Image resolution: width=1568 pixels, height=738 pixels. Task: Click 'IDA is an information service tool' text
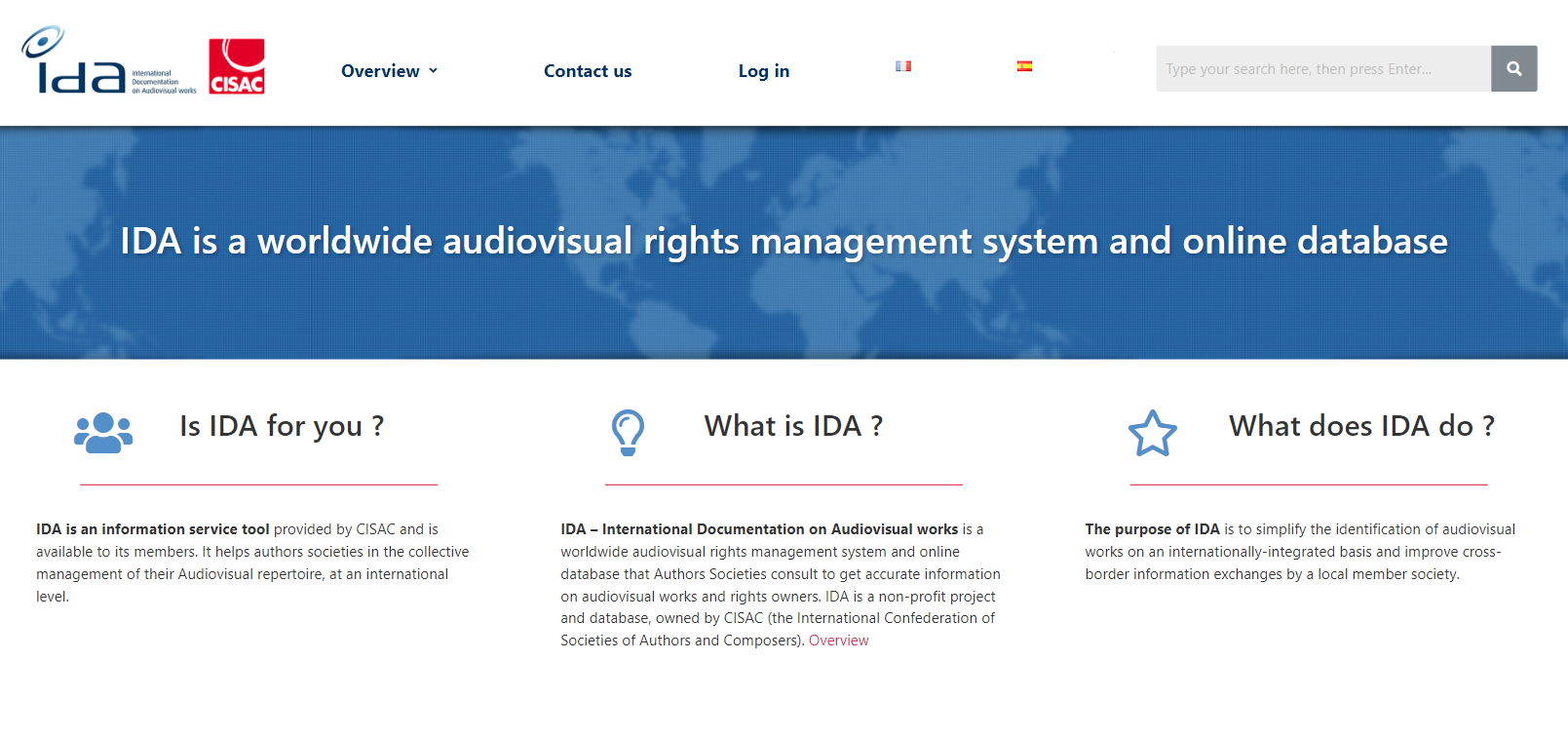153,529
